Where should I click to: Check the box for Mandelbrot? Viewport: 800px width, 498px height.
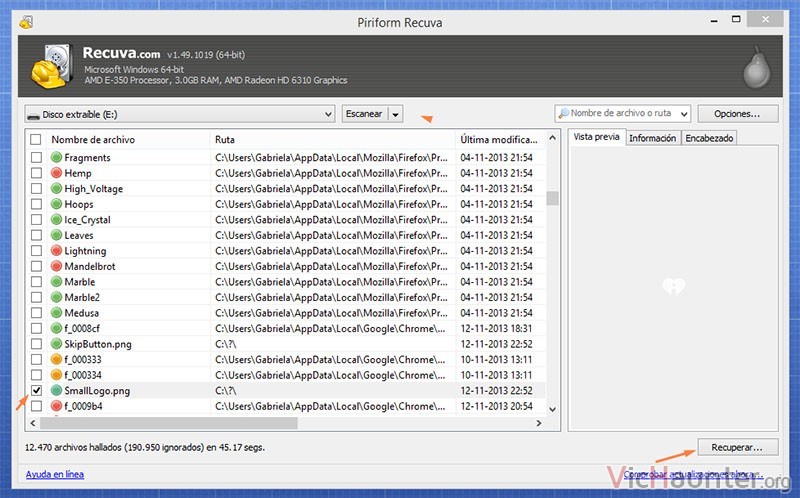click(x=36, y=266)
